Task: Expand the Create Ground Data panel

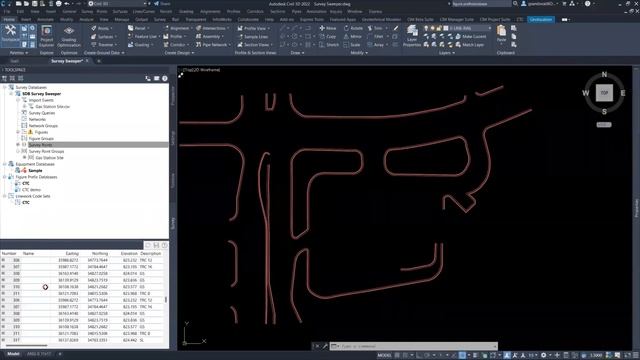Action: (104, 53)
